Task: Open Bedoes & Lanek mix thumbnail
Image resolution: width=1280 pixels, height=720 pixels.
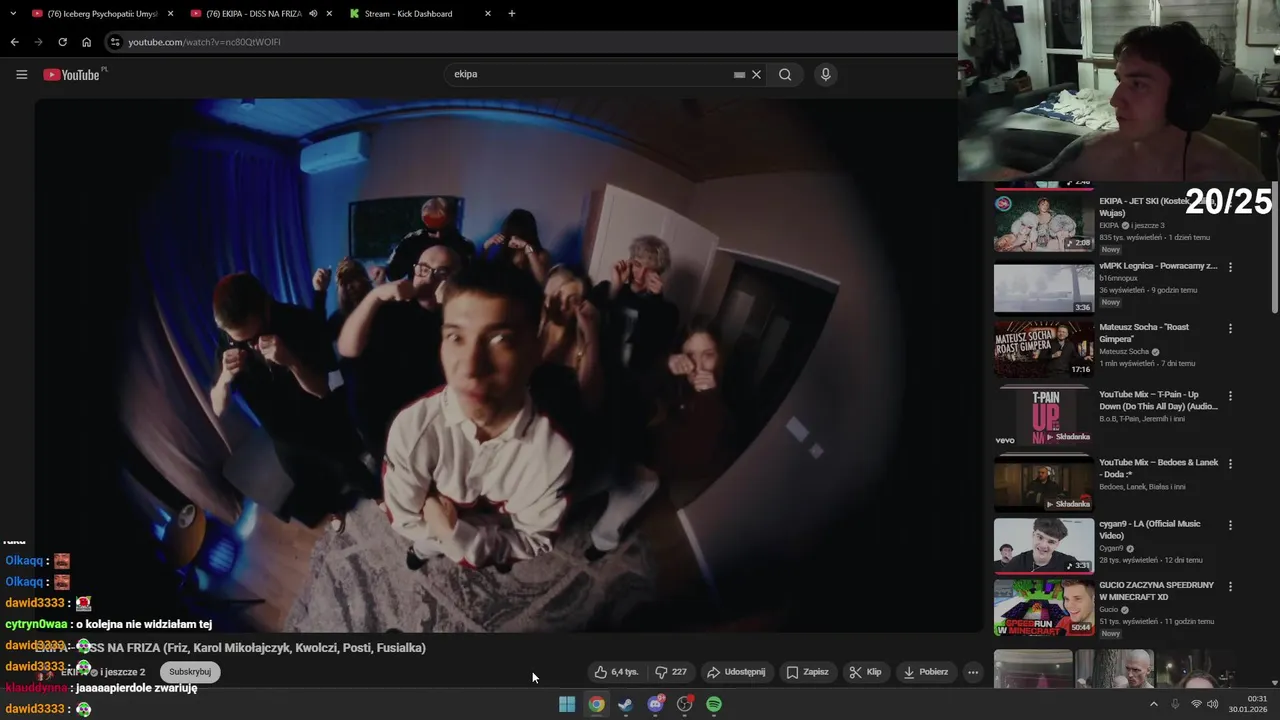Action: 1043,485
